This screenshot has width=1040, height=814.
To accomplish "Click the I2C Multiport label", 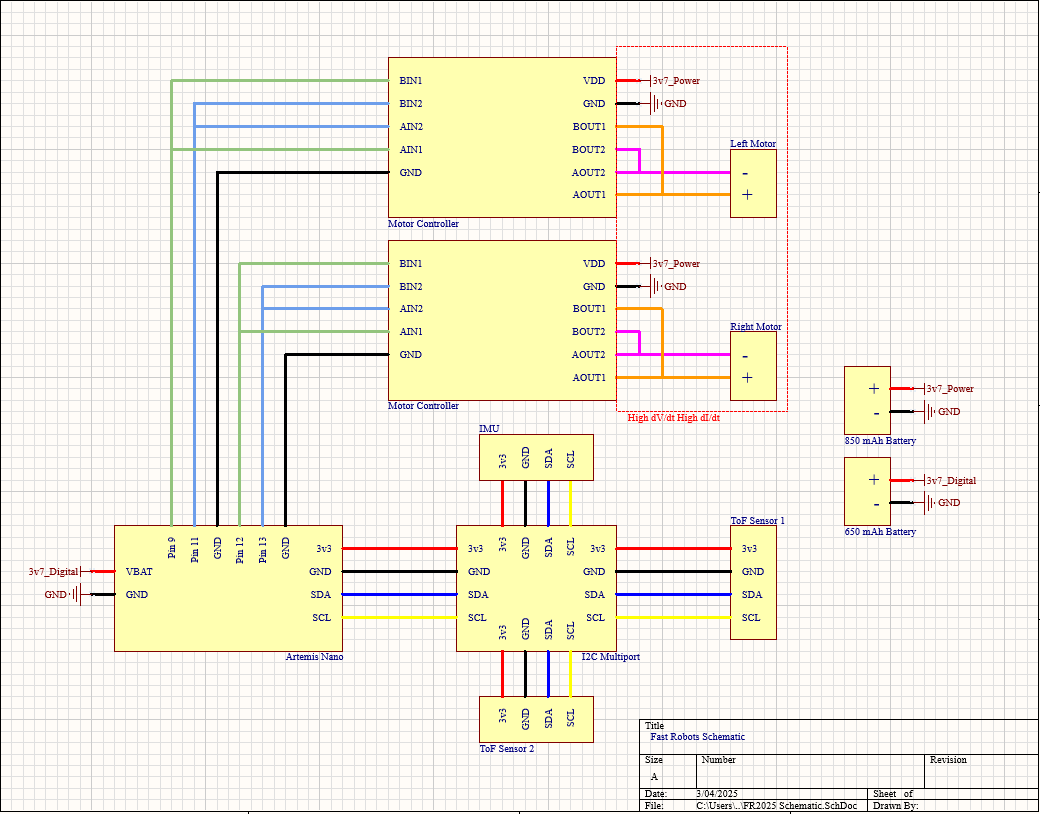I will tap(611, 657).
